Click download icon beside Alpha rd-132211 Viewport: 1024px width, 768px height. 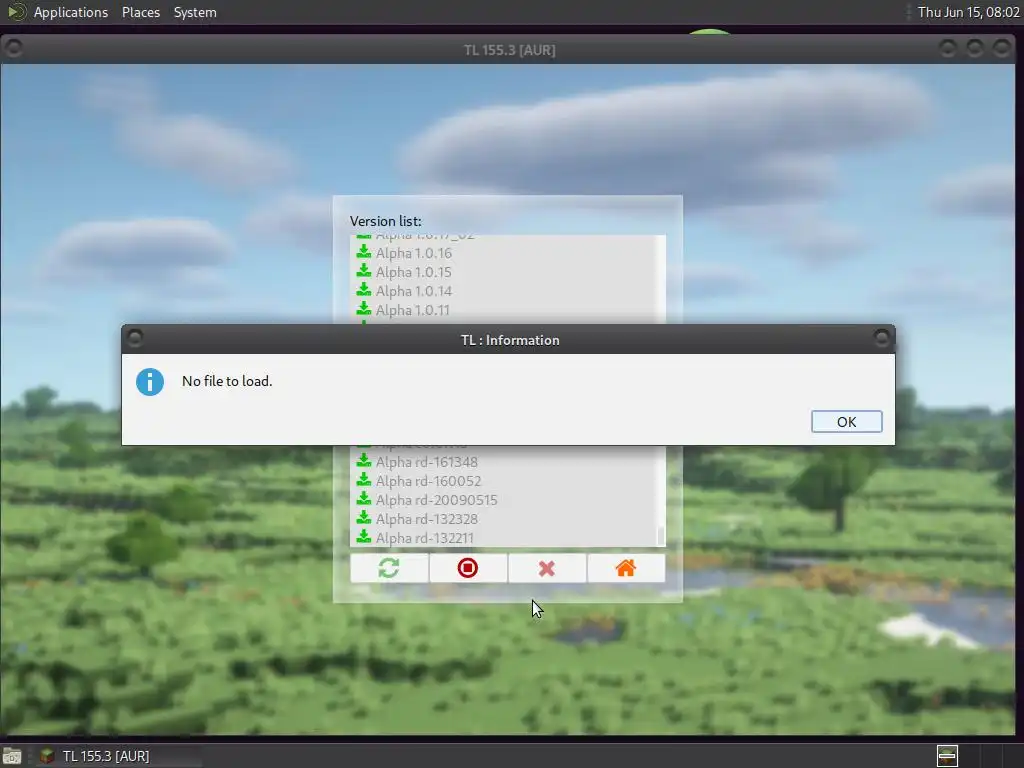[x=364, y=537]
